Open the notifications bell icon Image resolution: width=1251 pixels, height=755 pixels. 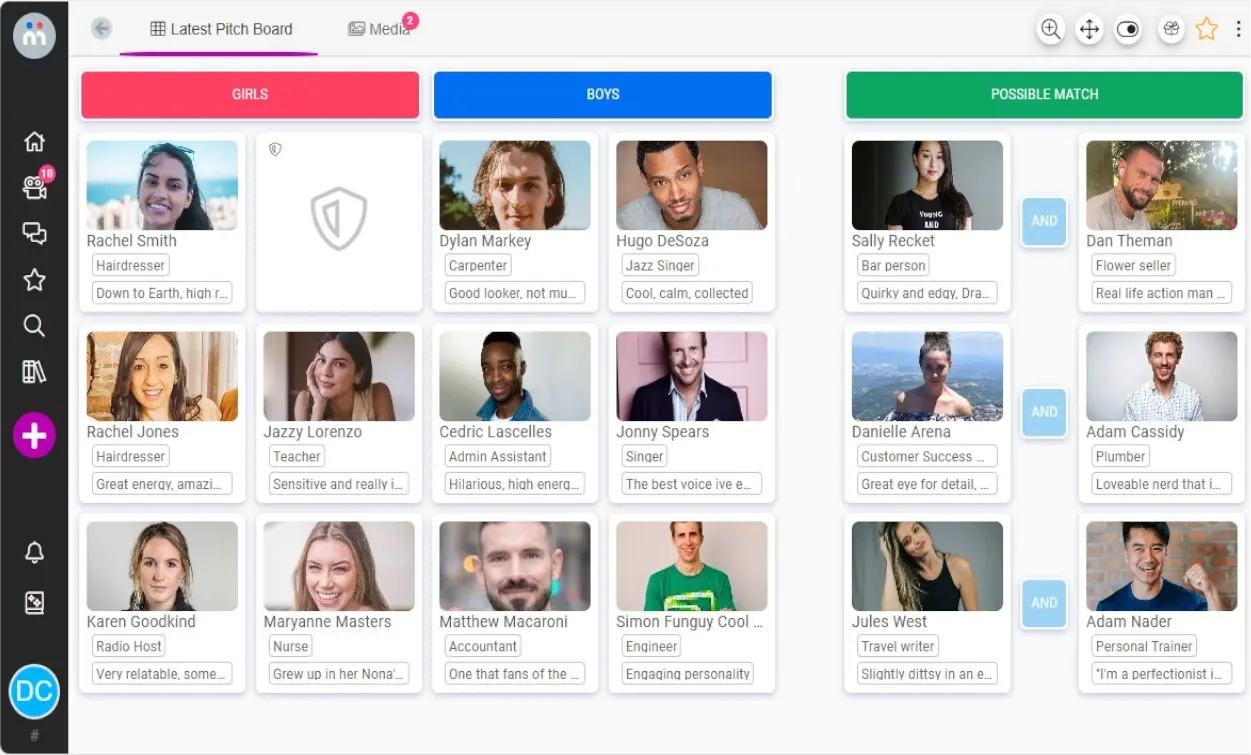tap(34, 552)
